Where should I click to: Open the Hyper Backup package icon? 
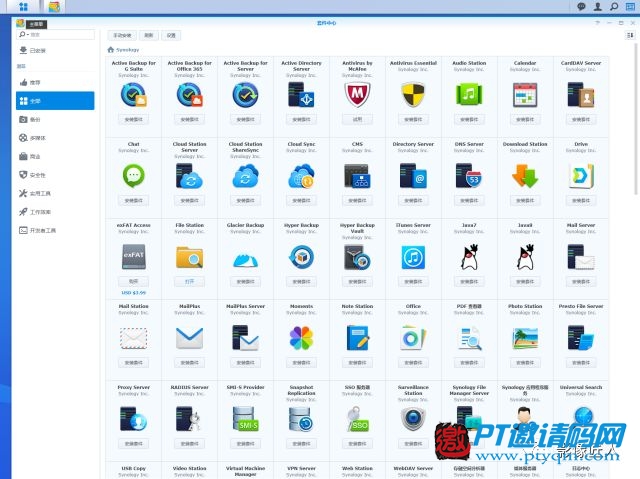click(301, 257)
